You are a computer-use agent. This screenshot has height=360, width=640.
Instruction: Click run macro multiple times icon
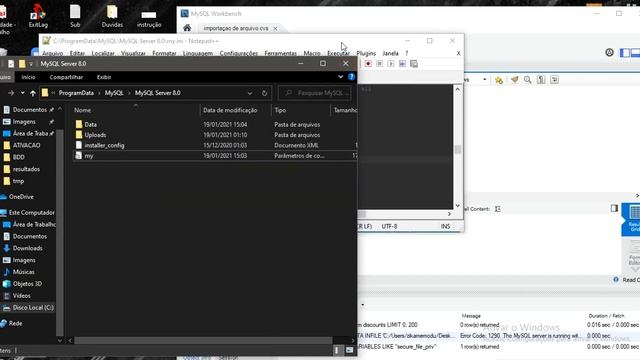click(402, 64)
